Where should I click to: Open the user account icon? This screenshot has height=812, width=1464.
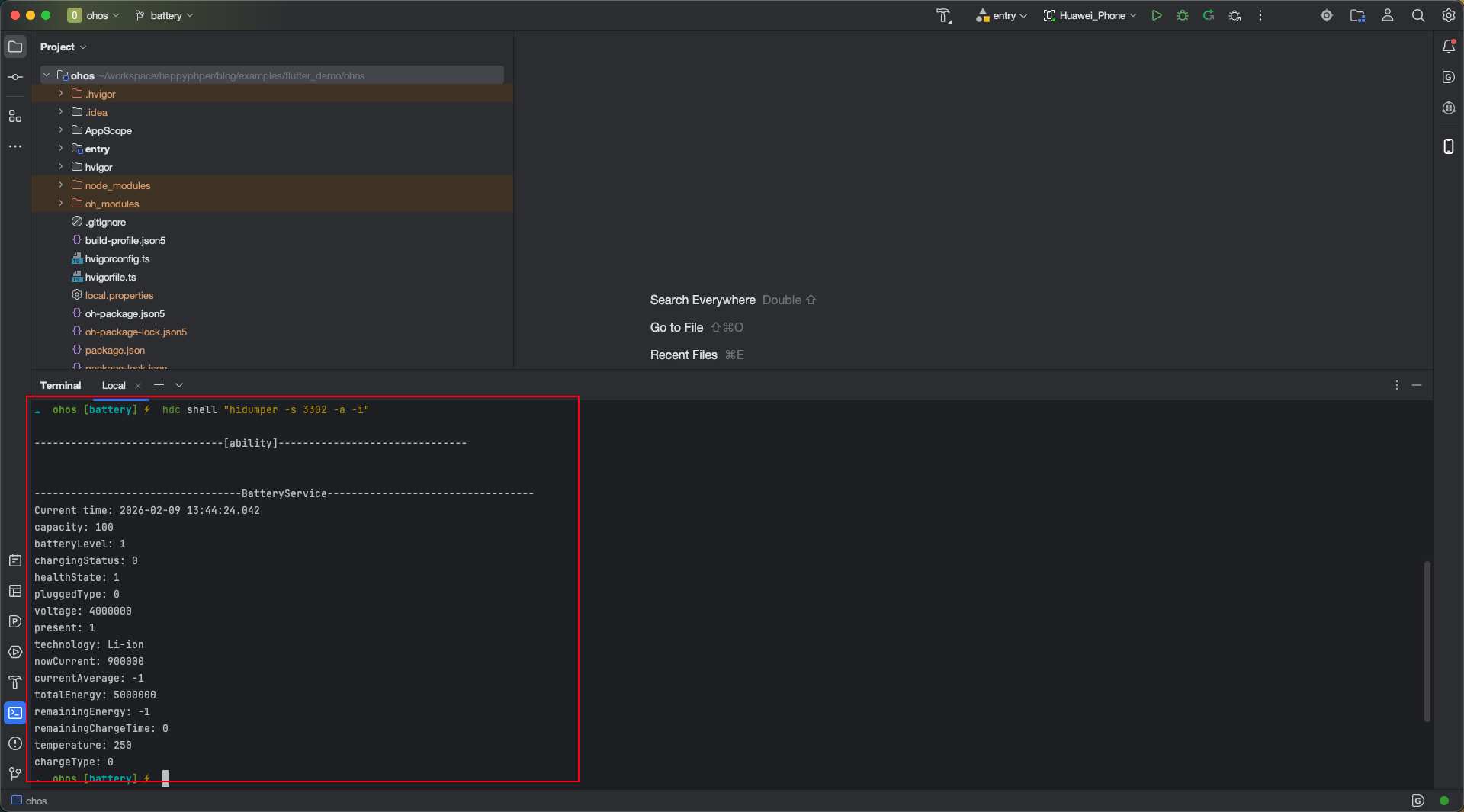[x=1388, y=15]
